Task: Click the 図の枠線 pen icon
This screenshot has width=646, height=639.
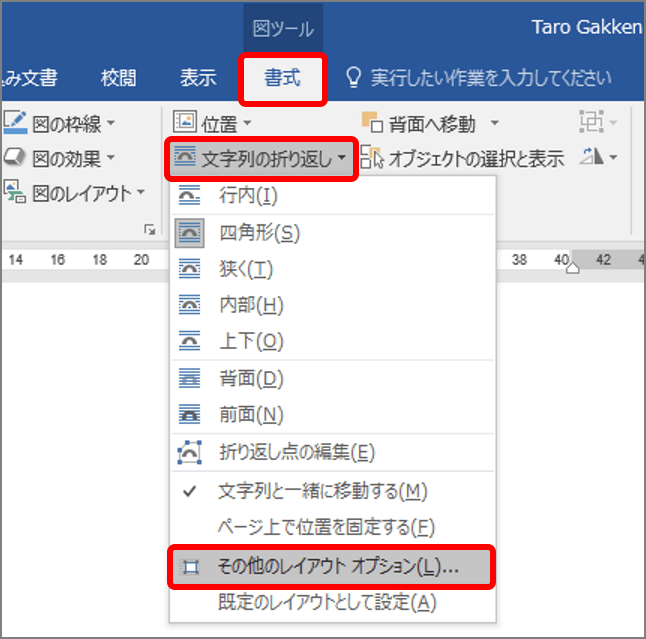Action: pos(16,122)
